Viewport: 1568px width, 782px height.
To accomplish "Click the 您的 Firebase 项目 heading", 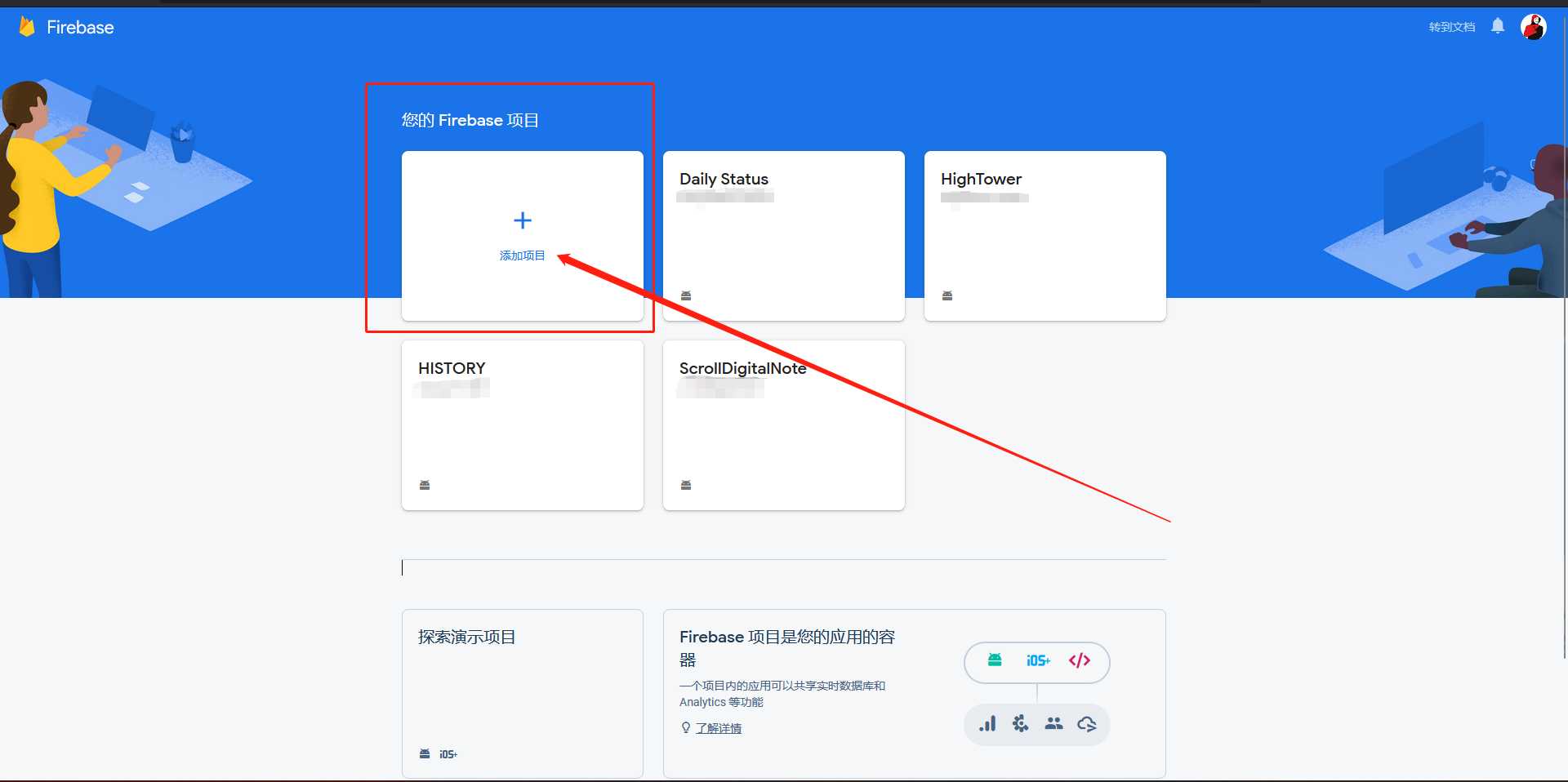I will [x=470, y=121].
